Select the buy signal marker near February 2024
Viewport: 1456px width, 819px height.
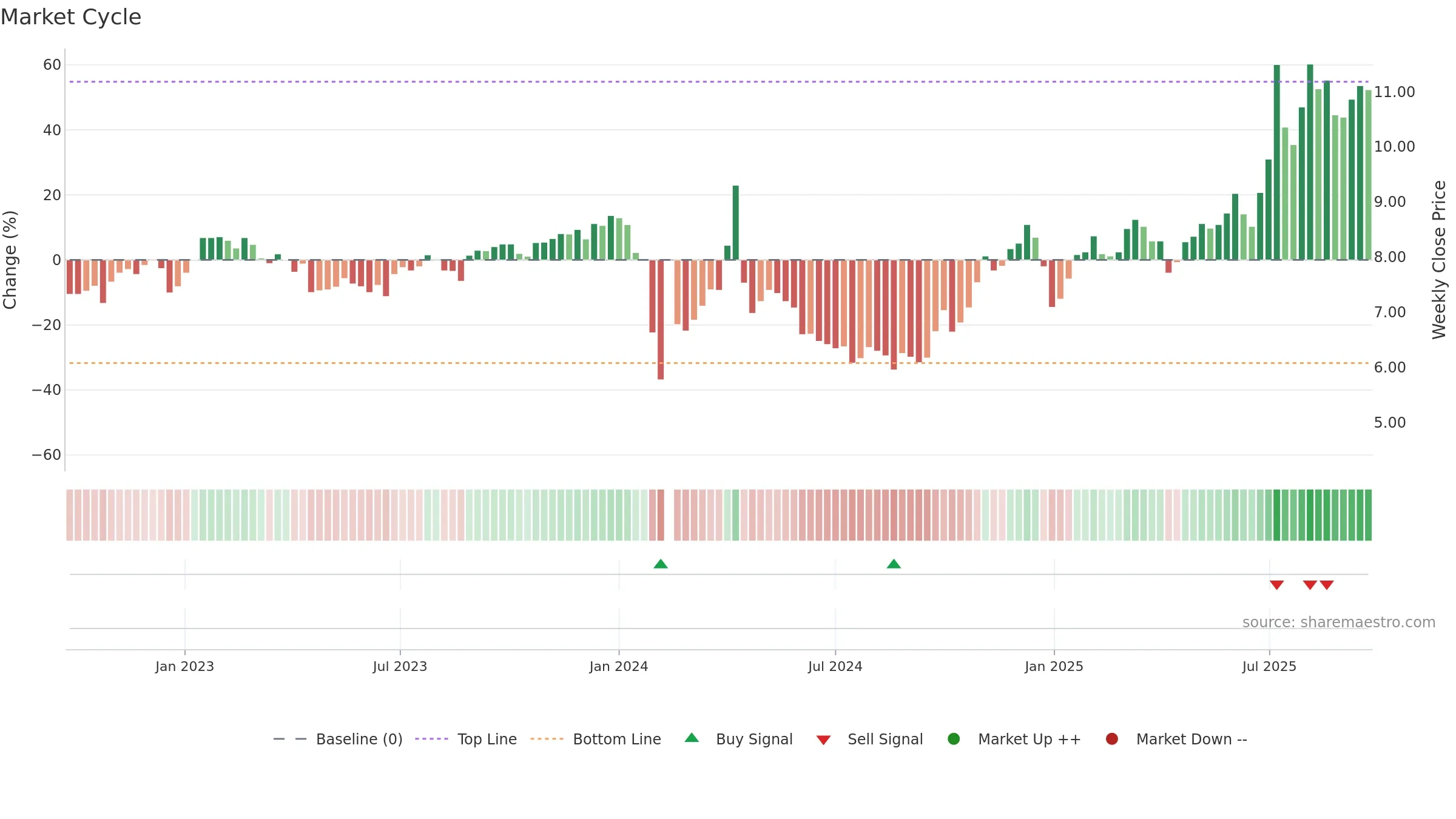click(x=661, y=564)
